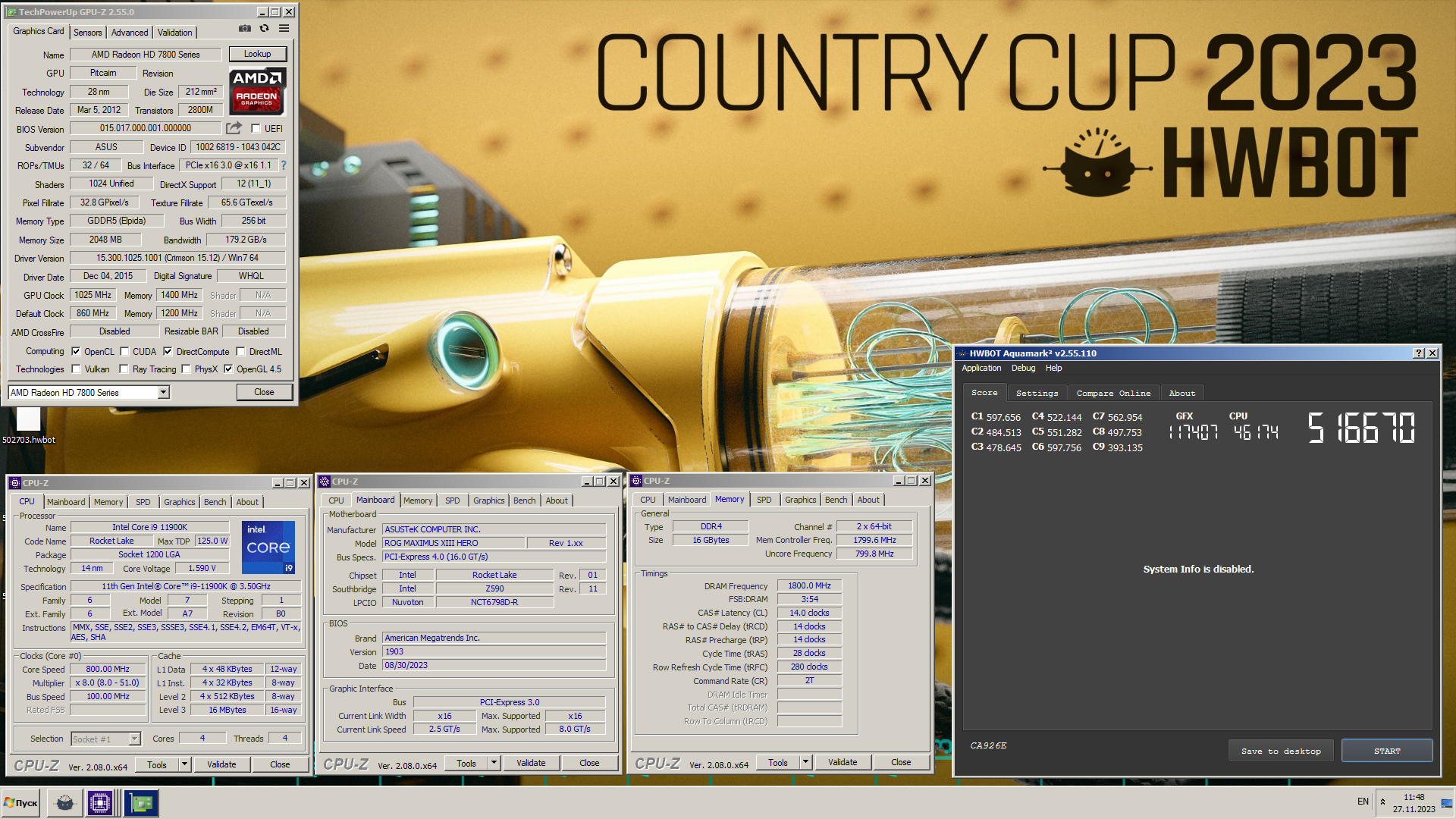Toggle the OpenGL 4.5 checkbox
Viewport: 1456px width, 819px height.
click(228, 369)
